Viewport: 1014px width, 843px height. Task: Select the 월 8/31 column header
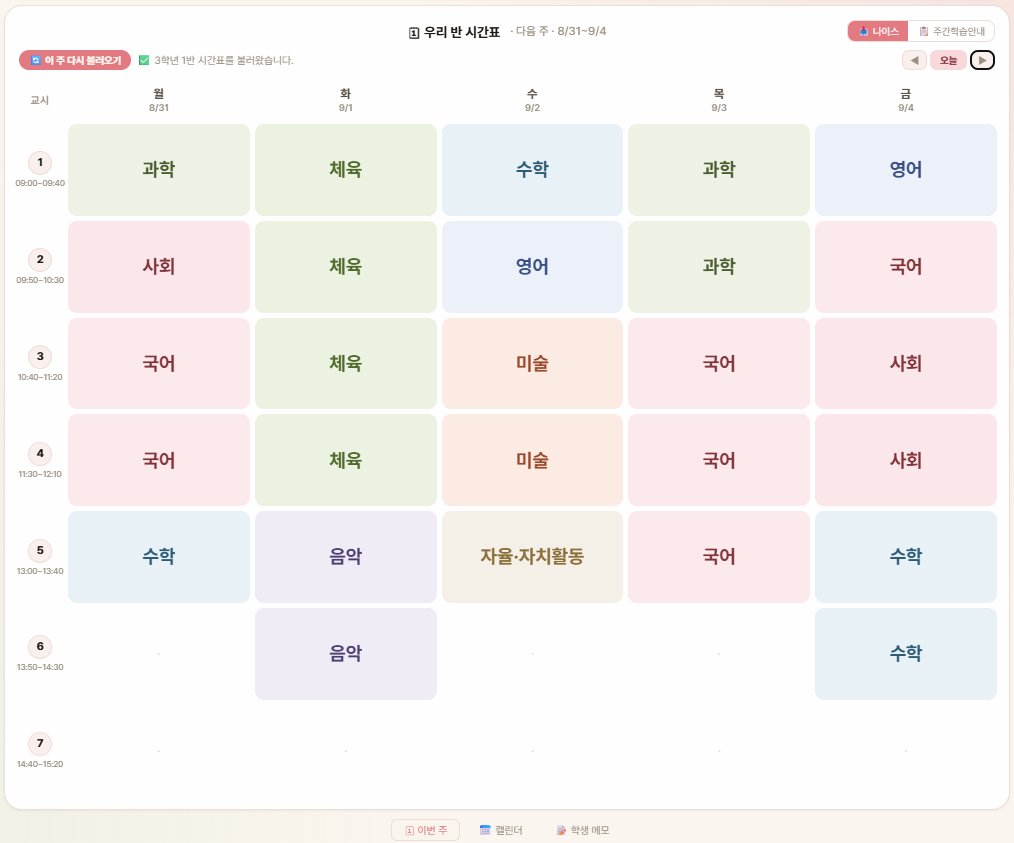tap(158, 100)
